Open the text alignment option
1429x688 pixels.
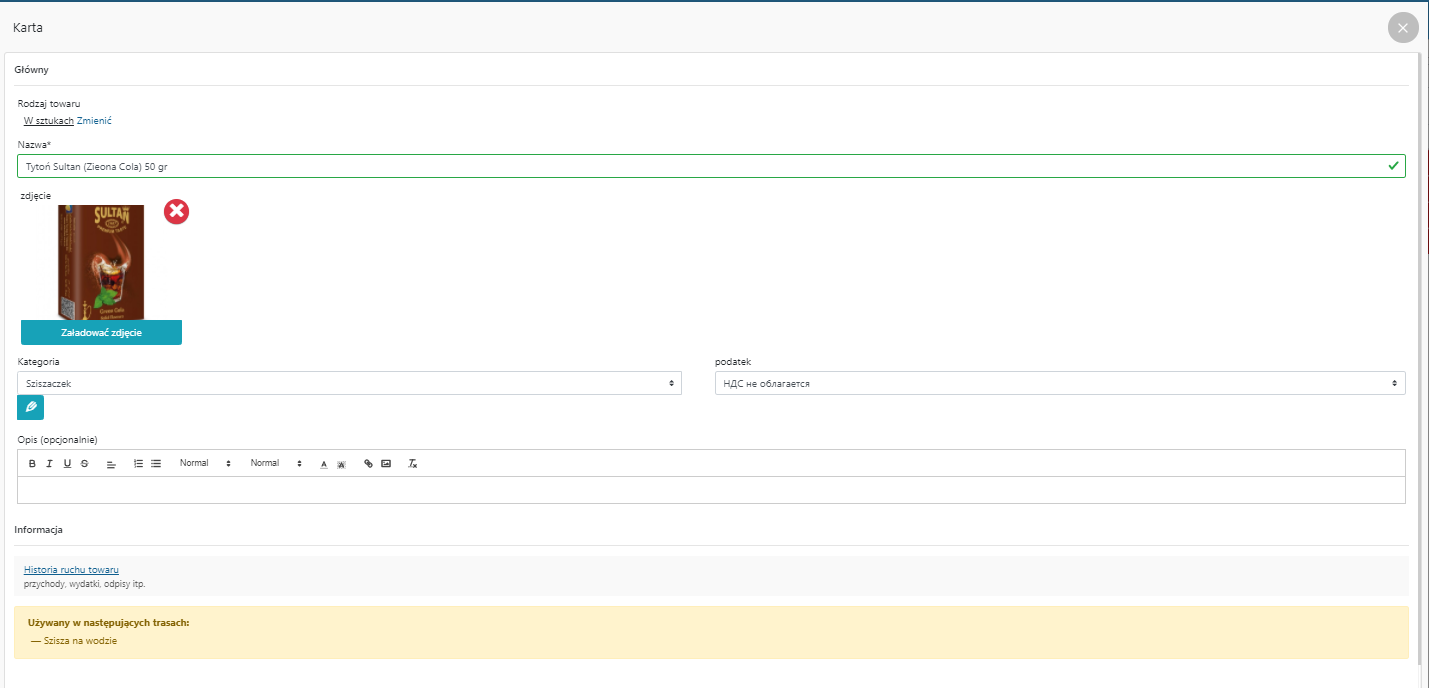pyautogui.click(x=111, y=464)
